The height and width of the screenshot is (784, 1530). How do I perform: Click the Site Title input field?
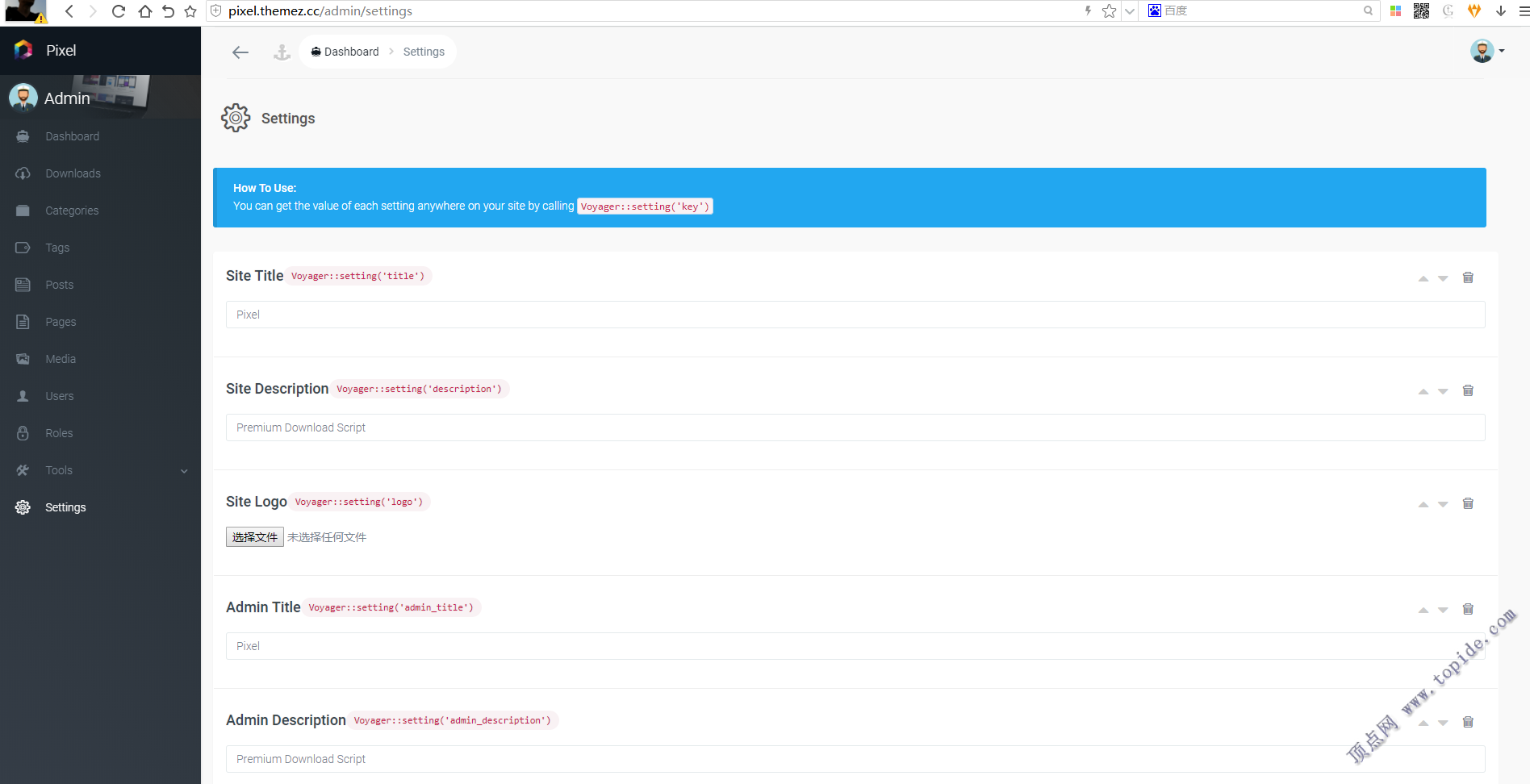(x=855, y=315)
